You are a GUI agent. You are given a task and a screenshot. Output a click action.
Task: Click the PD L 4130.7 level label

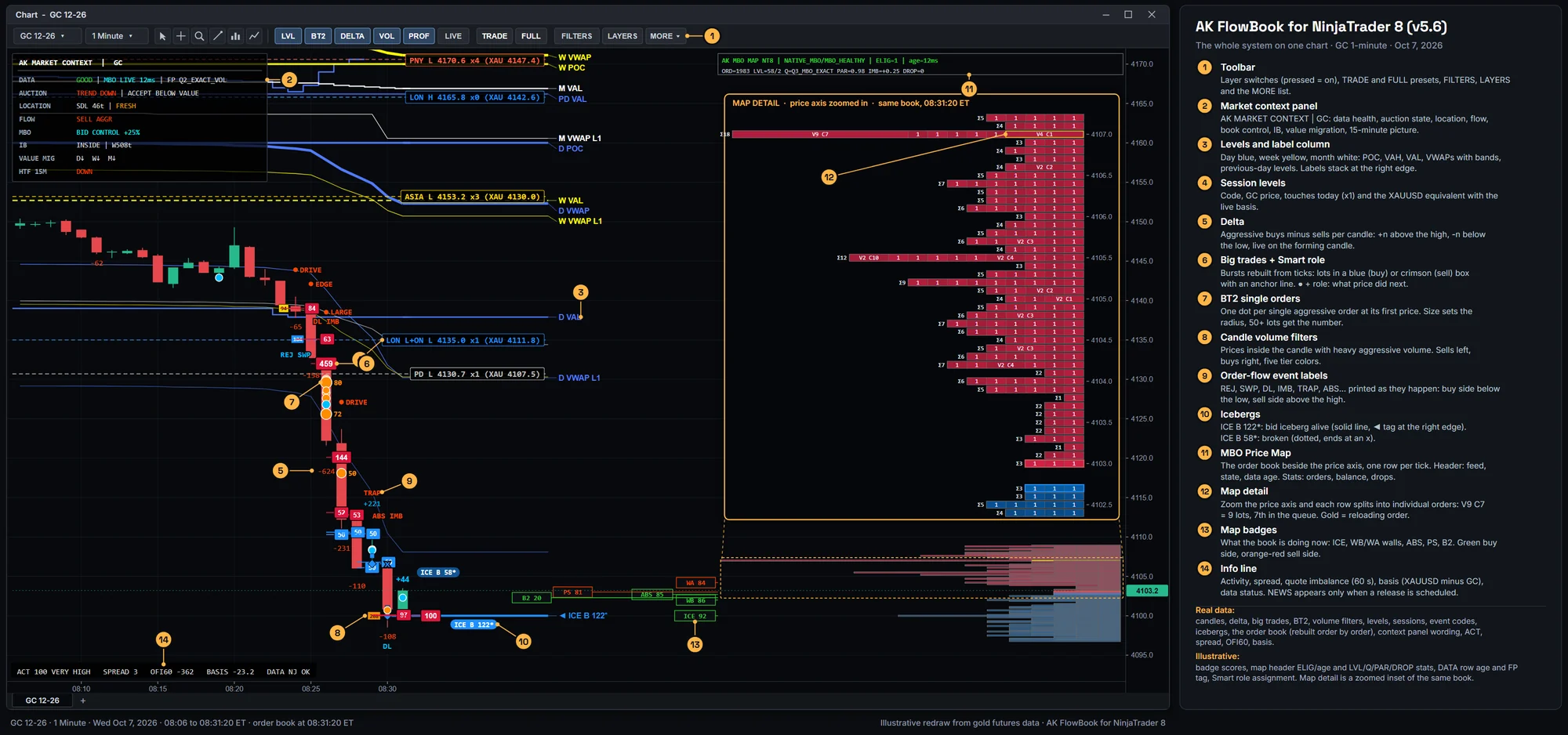[477, 375]
